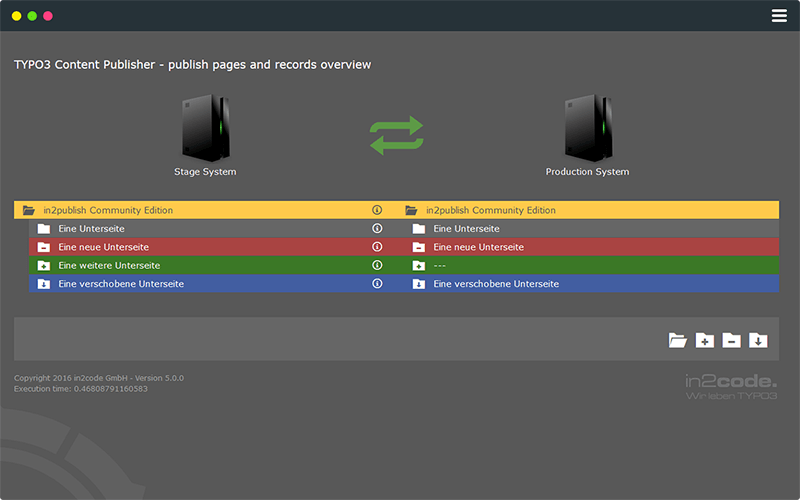
Task: Click the open folder legend icon in the footer bar
Action: click(x=678, y=340)
